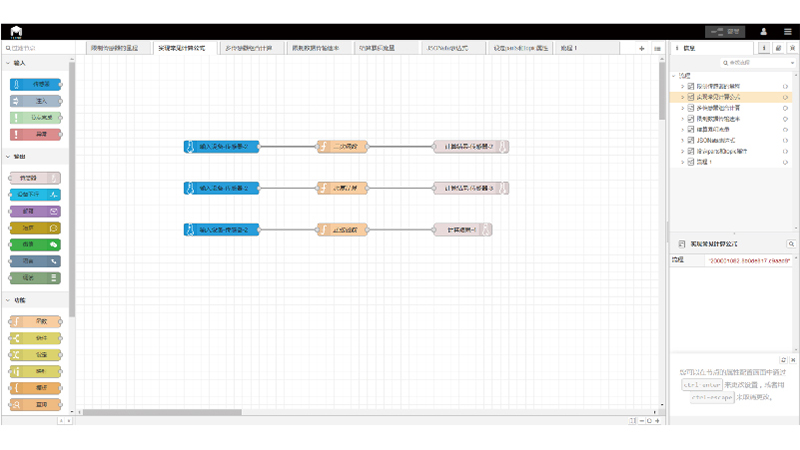Select the red exception node in palette
This screenshot has width=800, height=450.
[35, 135]
